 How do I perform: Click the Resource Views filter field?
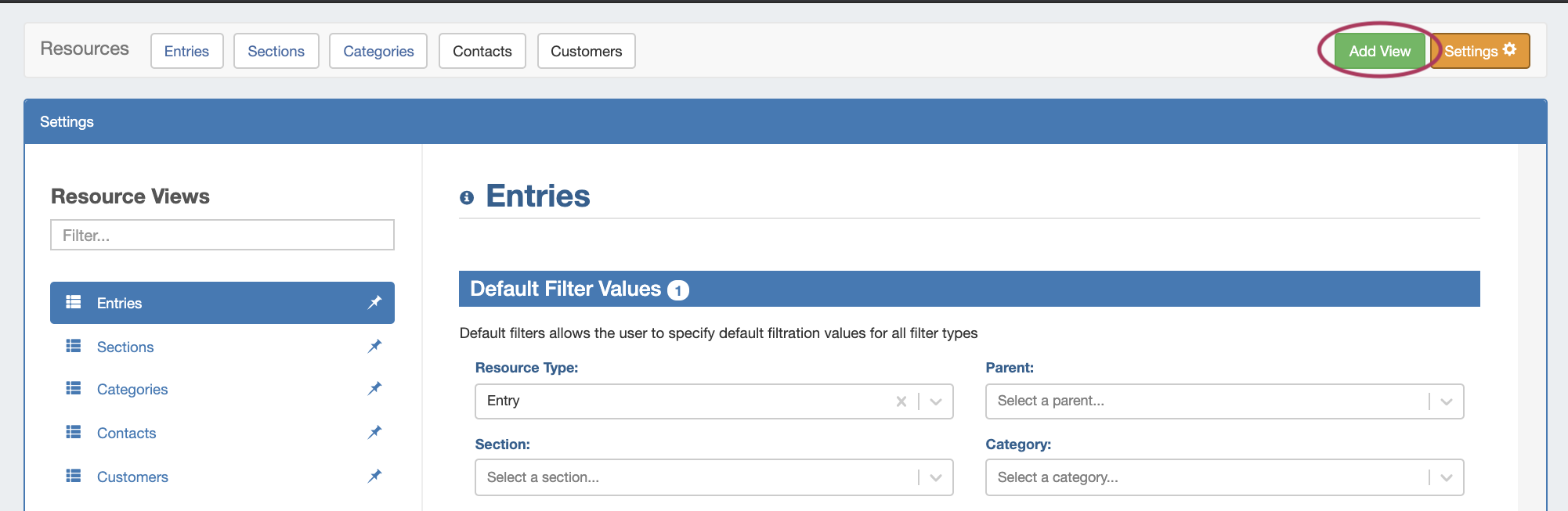pos(222,235)
